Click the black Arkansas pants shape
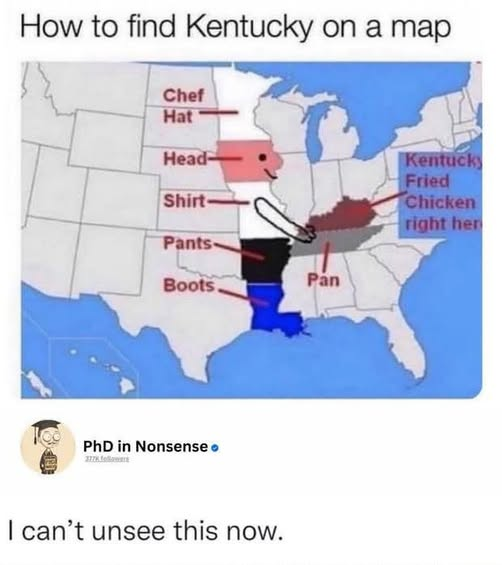Image resolution: width=502 pixels, height=565 pixels. click(x=264, y=259)
